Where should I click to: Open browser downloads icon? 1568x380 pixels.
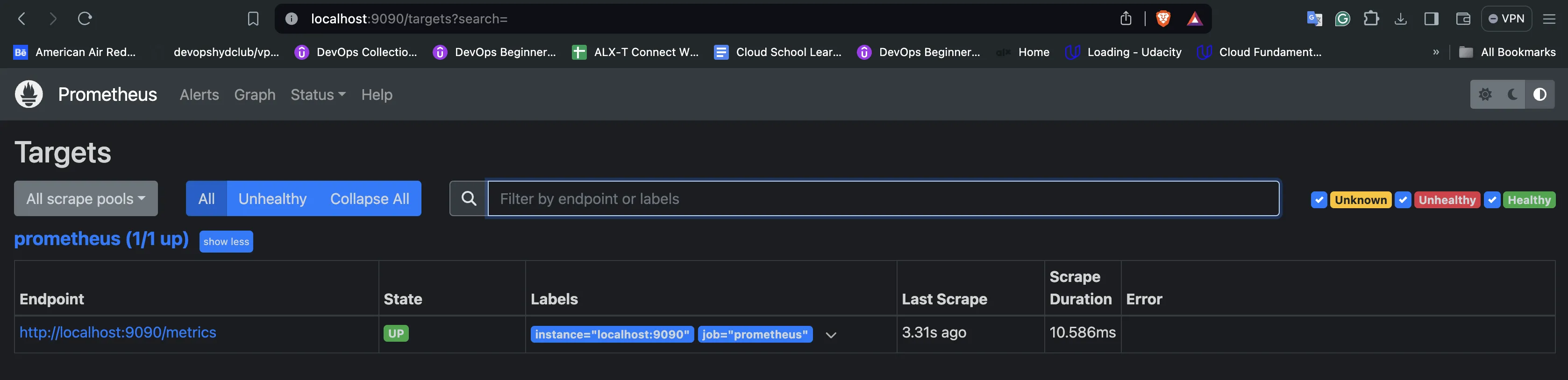coord(1401,19)
